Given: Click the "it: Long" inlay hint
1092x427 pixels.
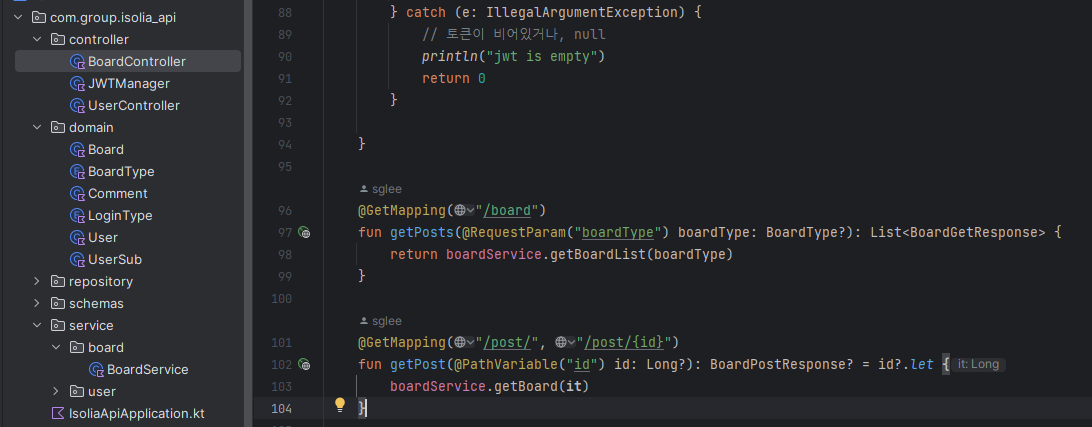Looking at the screenshot, I should coord(978,364).
